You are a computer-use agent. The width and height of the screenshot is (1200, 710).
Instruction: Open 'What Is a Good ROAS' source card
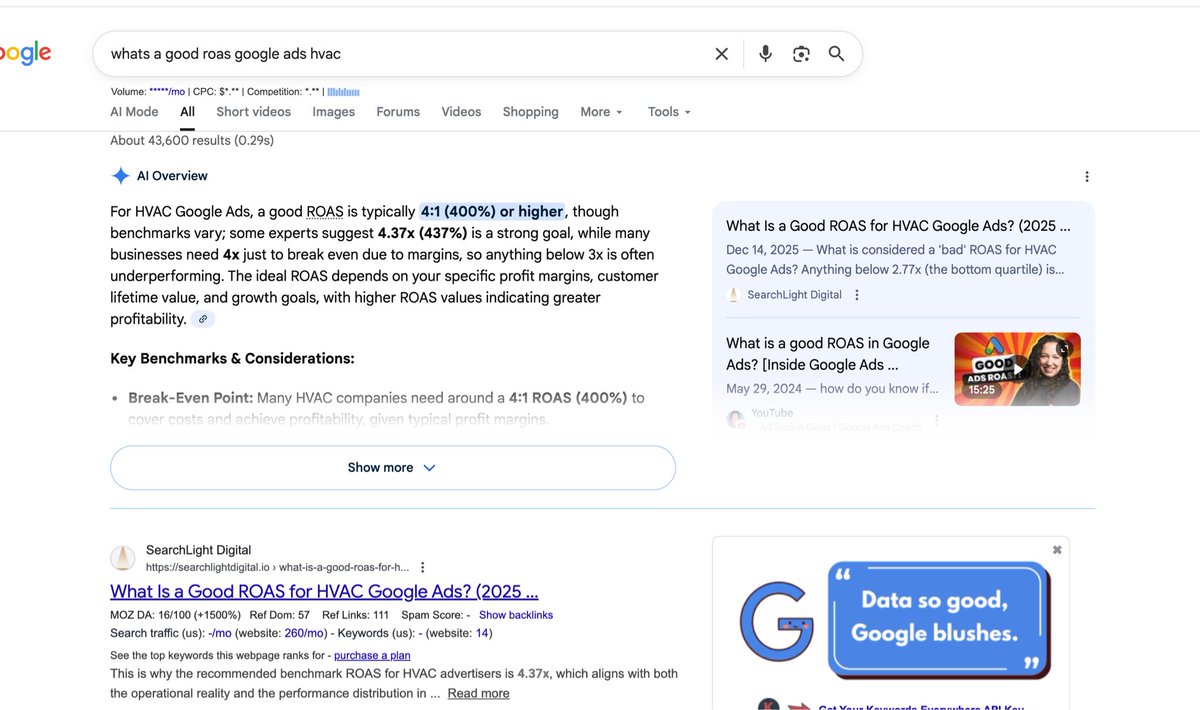click(903, 260)
